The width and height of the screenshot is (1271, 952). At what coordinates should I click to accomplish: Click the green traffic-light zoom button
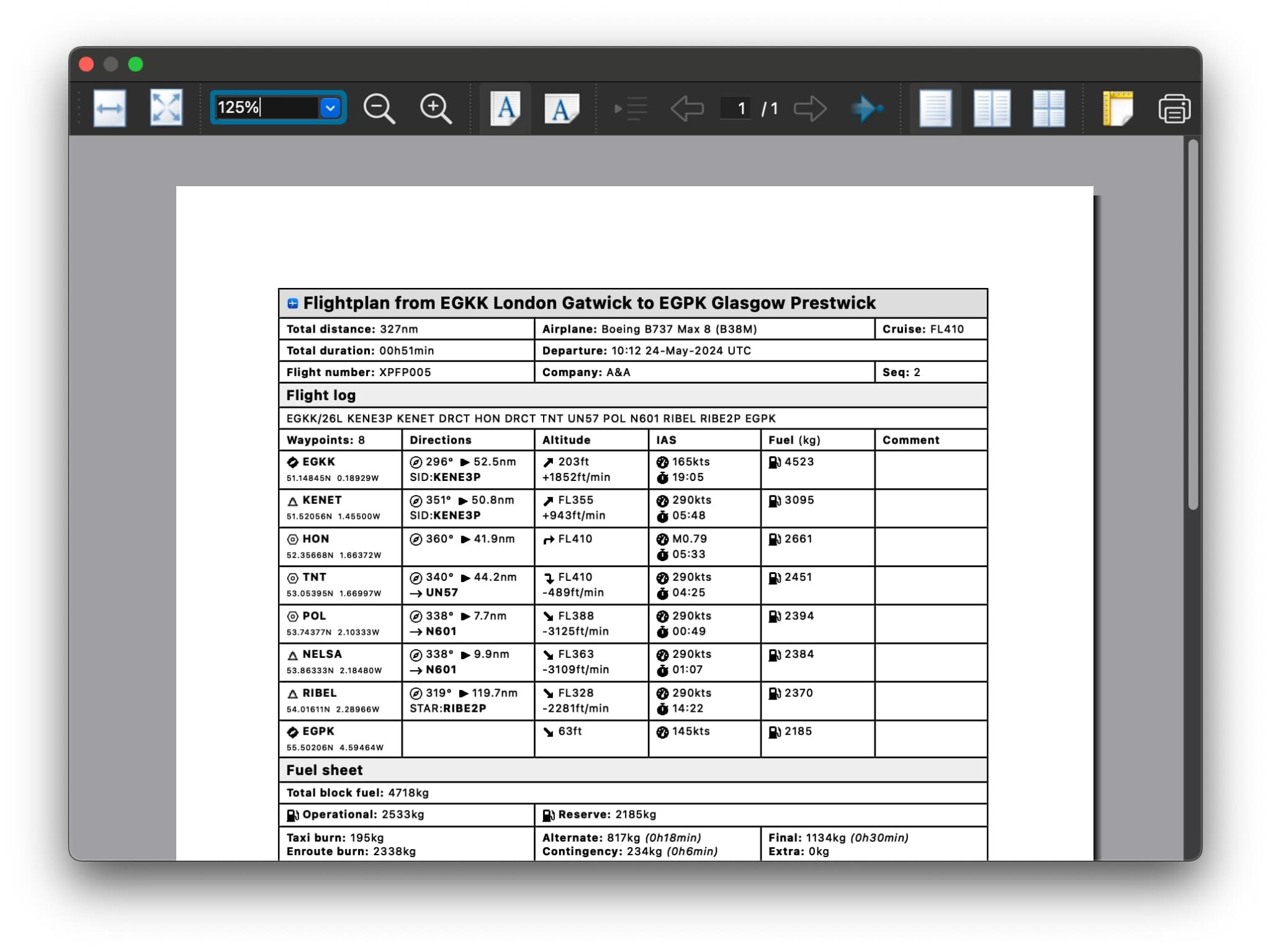(136, 64)
